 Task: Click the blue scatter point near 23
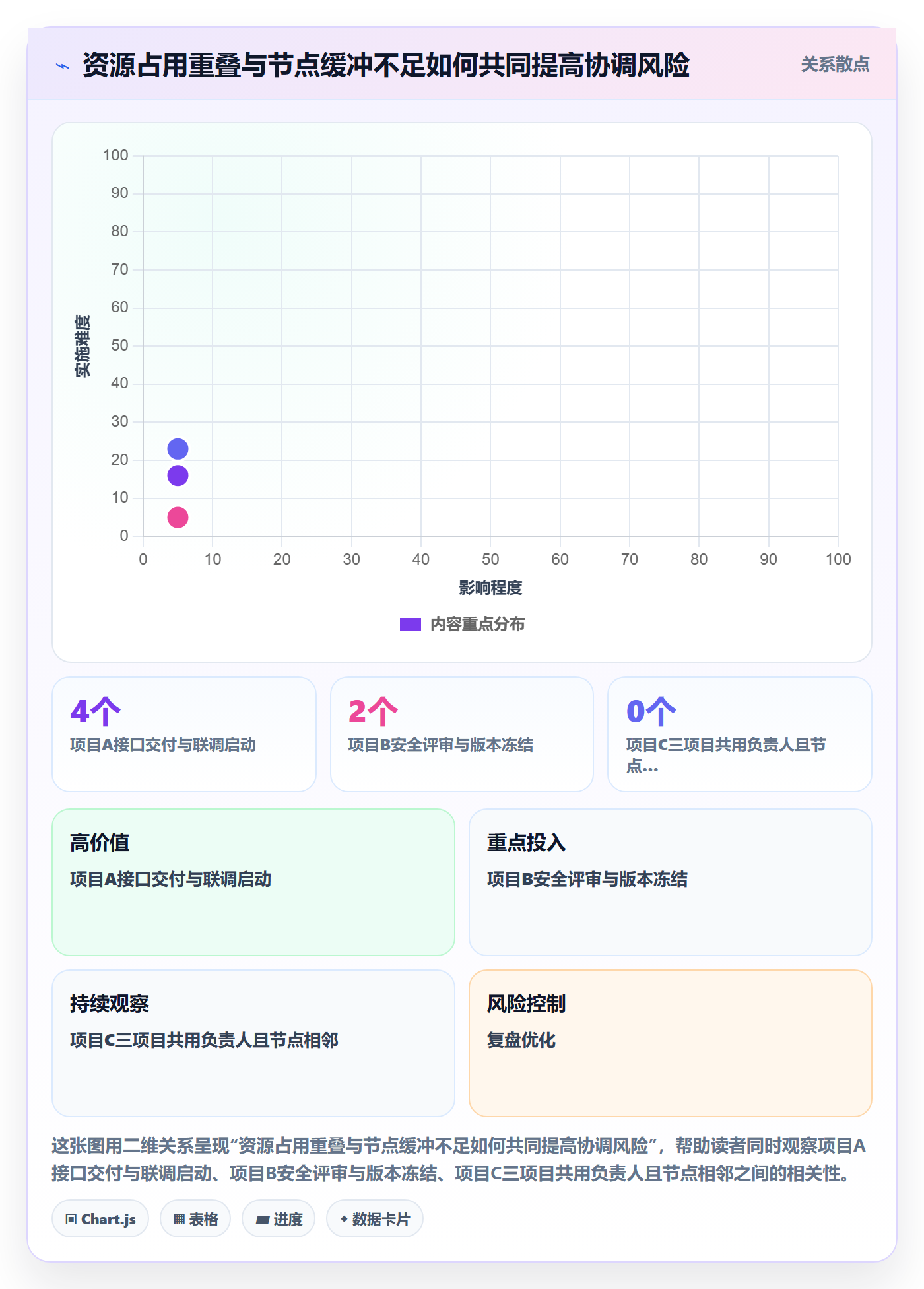178,449
